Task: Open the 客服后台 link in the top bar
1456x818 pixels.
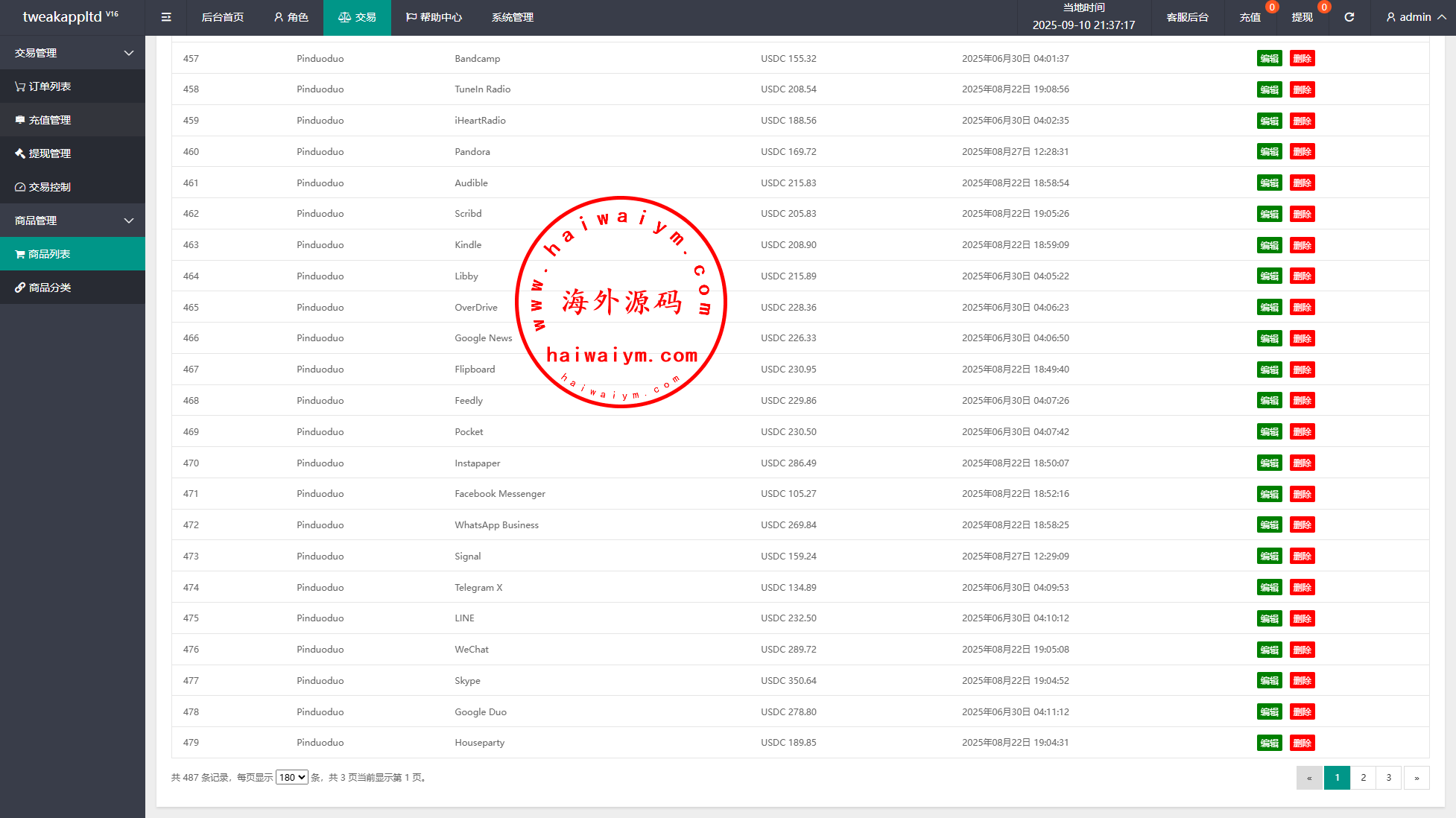Action: [x=1187, y=17]
